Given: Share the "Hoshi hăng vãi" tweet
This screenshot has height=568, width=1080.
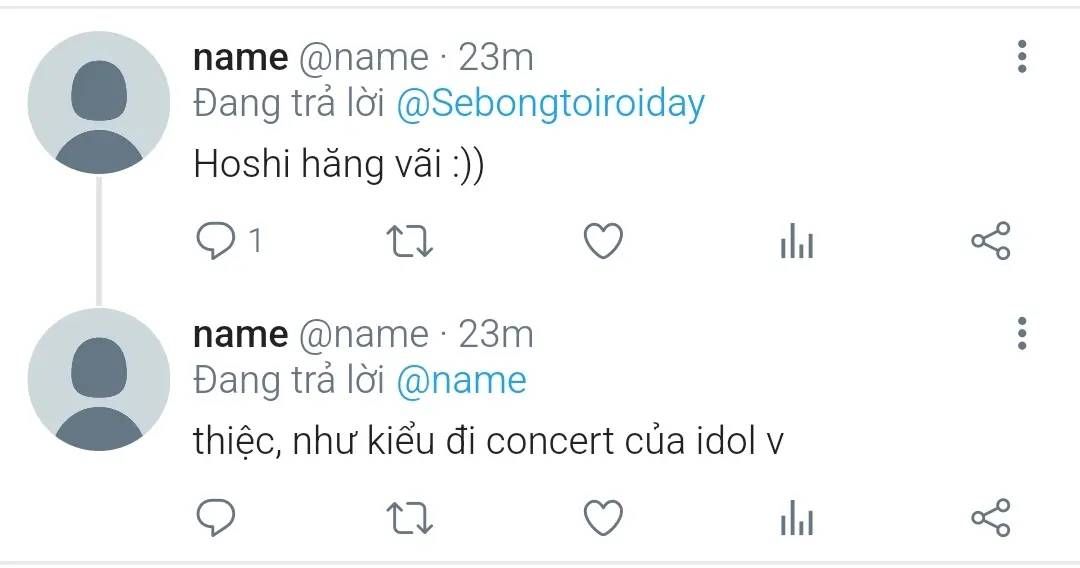Looking at the screenshot, I should coord(991,242).
